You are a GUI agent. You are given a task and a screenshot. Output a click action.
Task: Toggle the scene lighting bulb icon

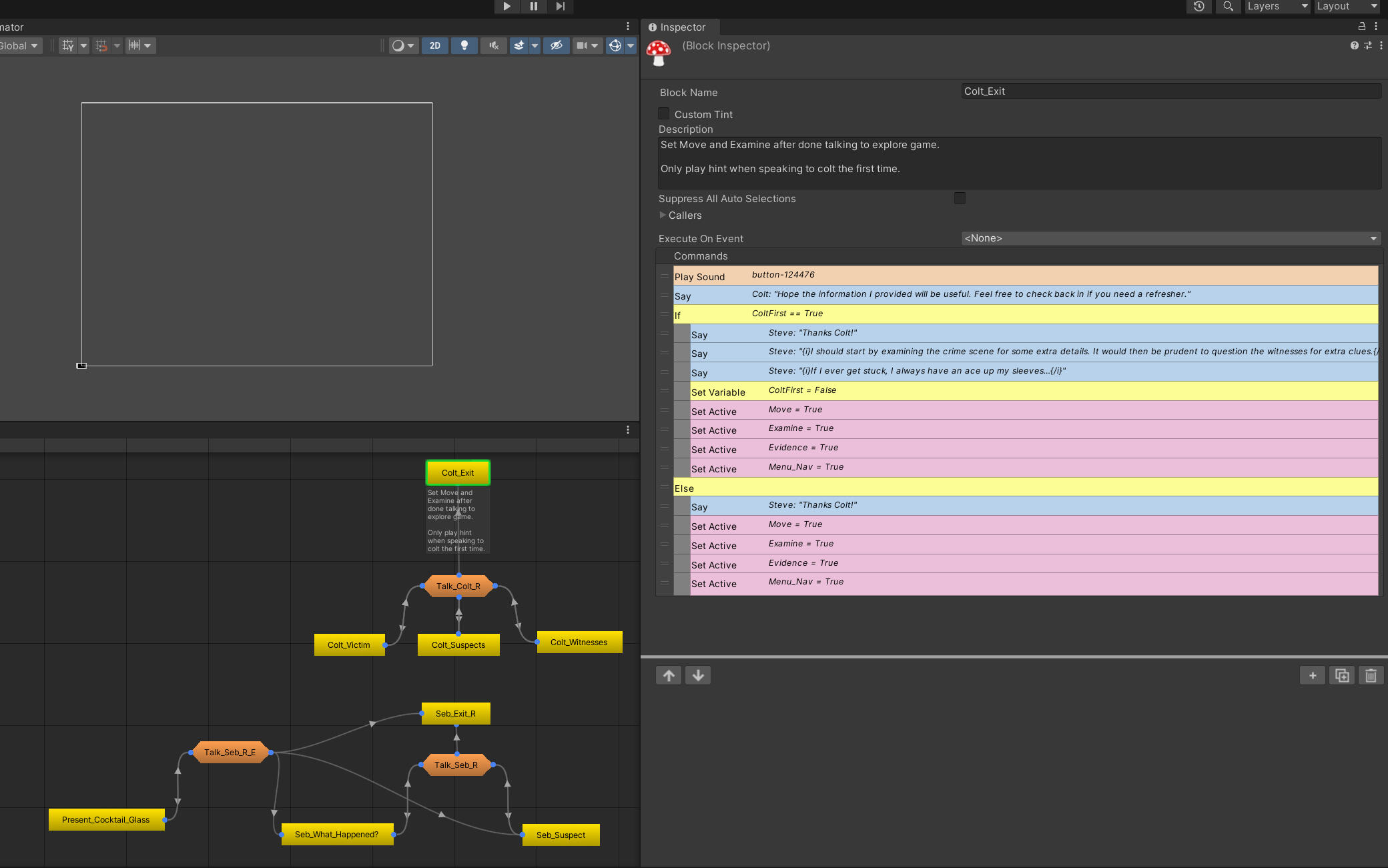464,45
